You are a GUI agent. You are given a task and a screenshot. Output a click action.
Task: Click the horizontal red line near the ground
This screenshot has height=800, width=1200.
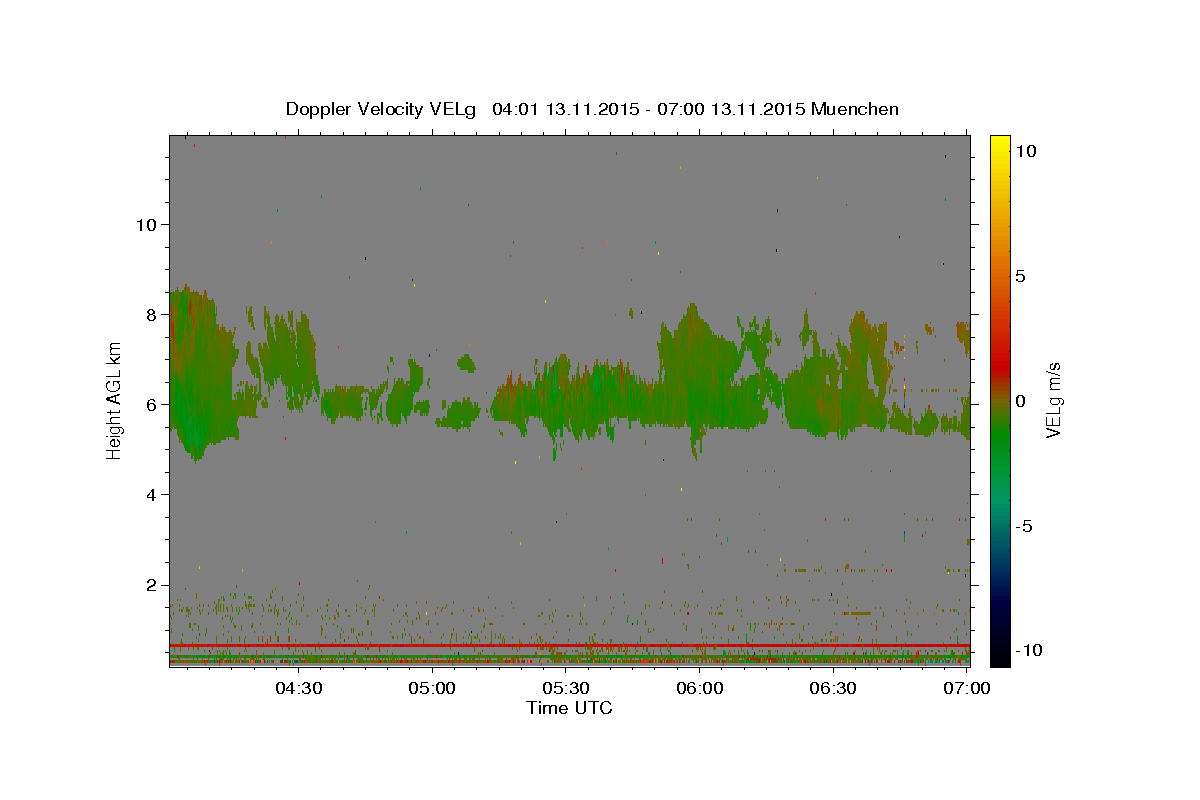coord(569,645)
